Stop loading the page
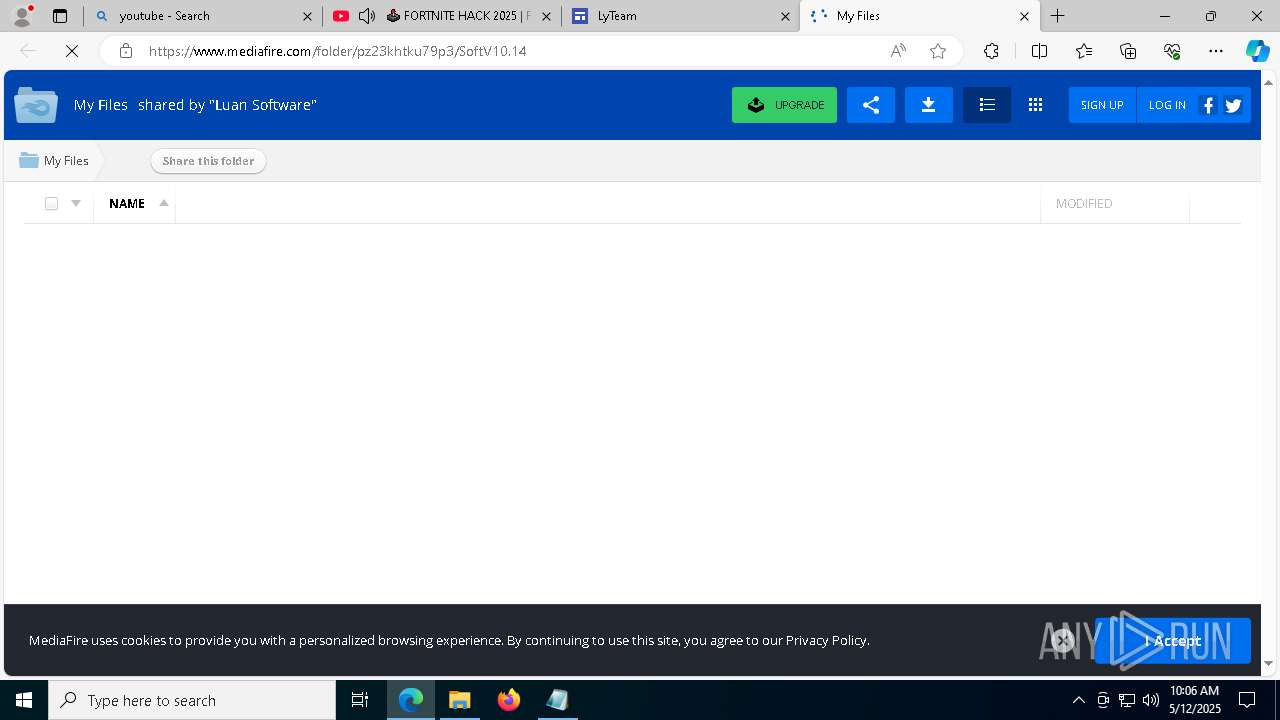 72,51
